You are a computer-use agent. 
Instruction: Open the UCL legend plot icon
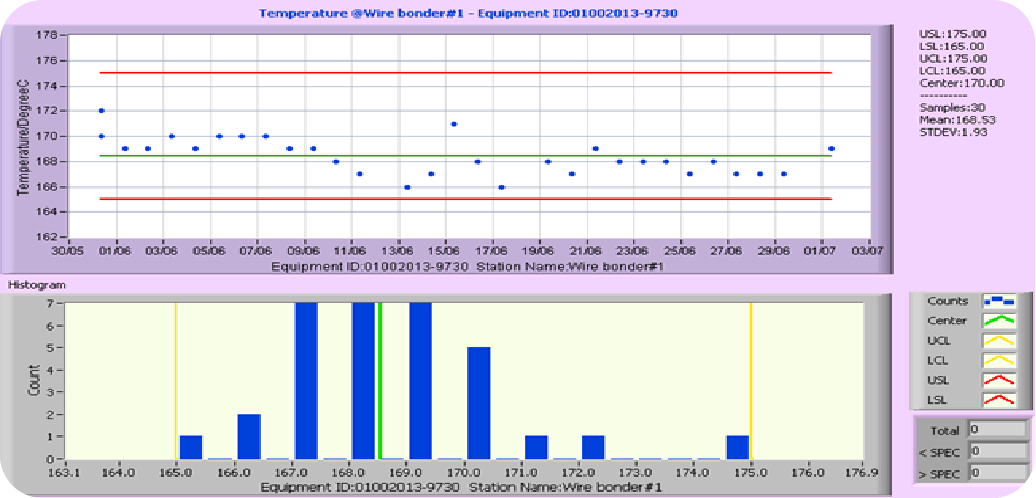pos(999,340)
